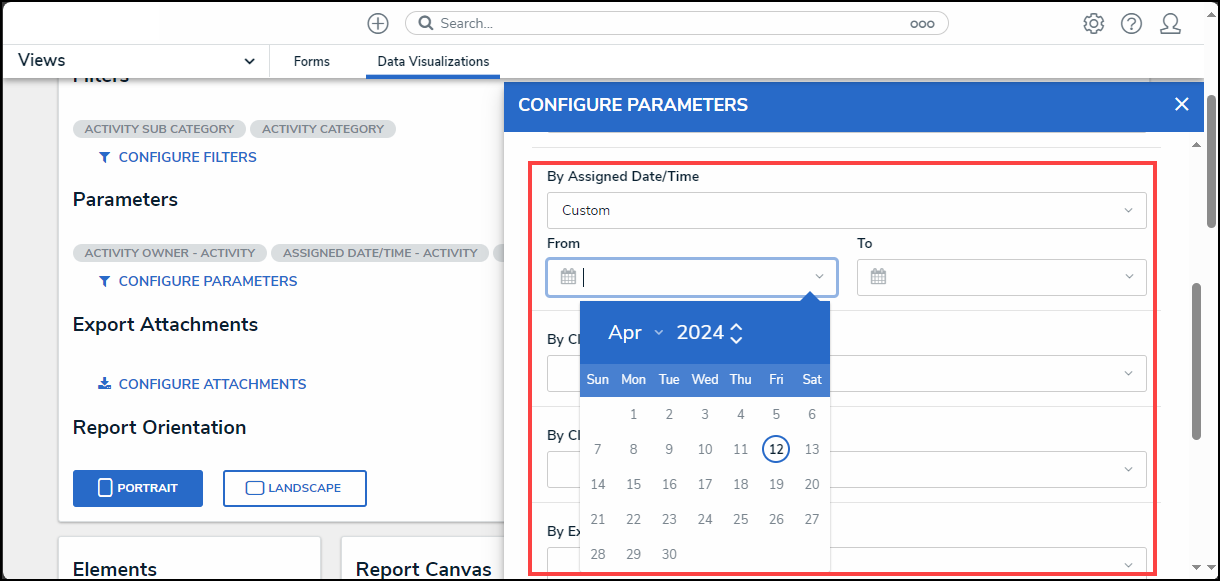1220x581 pixels.
Task: Click the Configure Attachments link
Action: [213, 384]
